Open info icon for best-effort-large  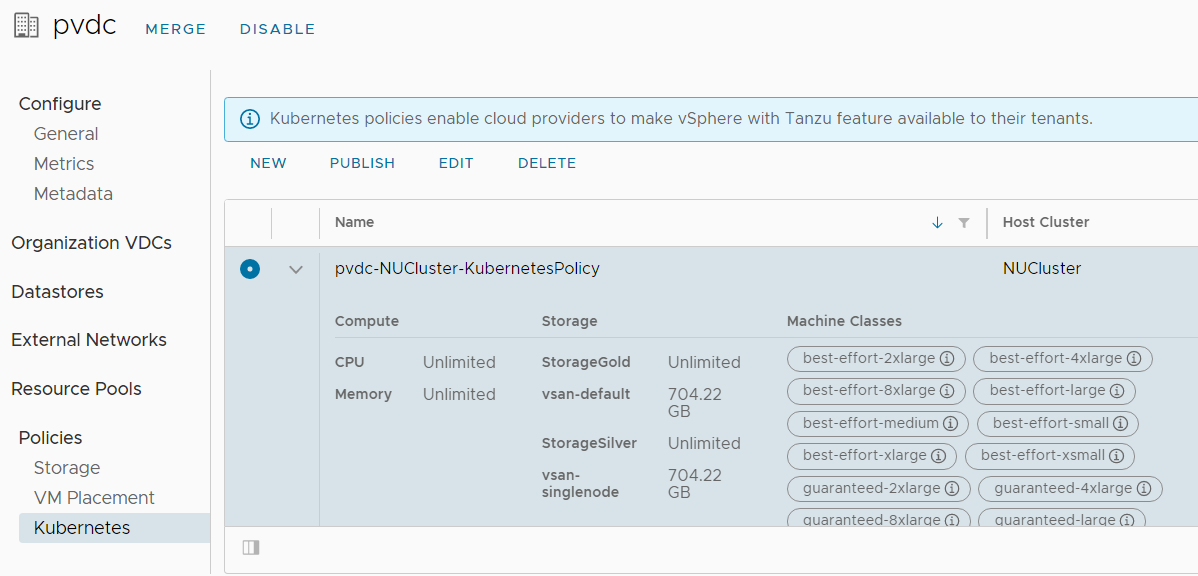pos(1116,390)
